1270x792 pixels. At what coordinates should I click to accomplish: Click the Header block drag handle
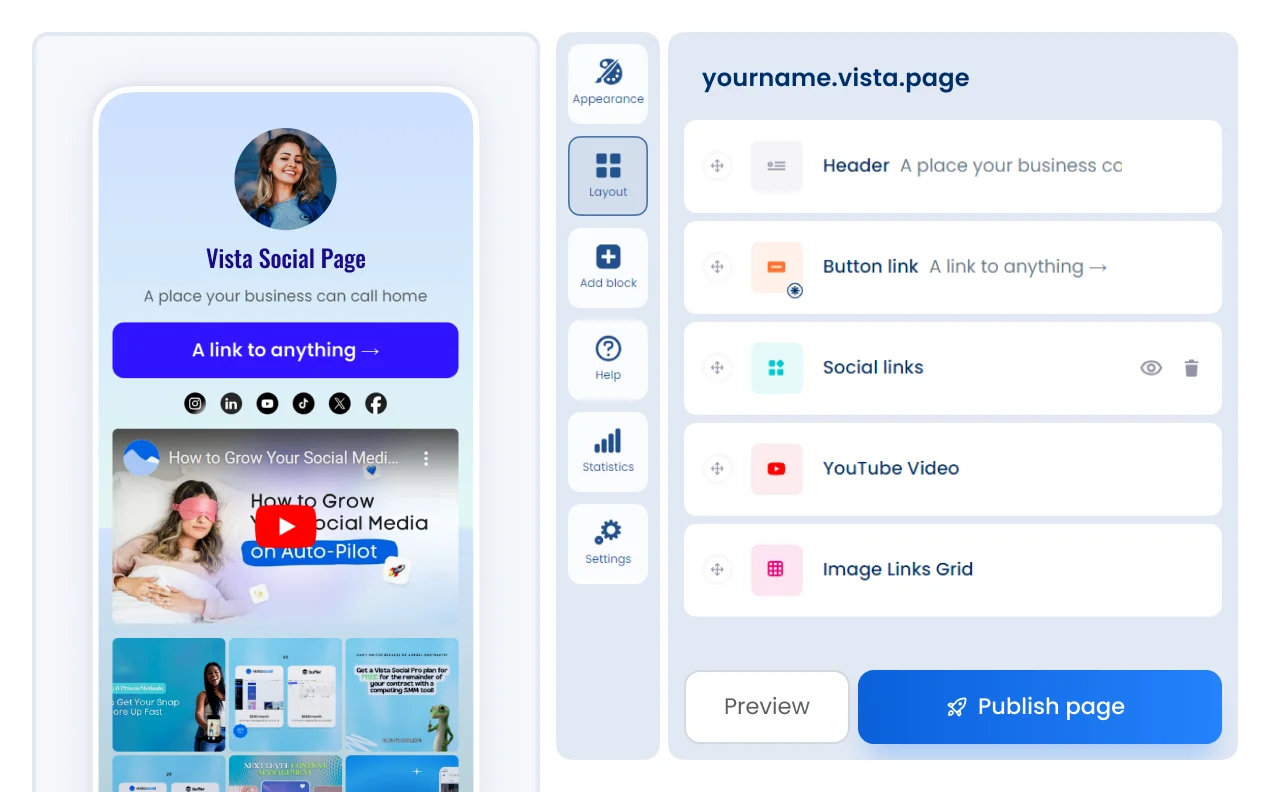[x=717, y=166]
